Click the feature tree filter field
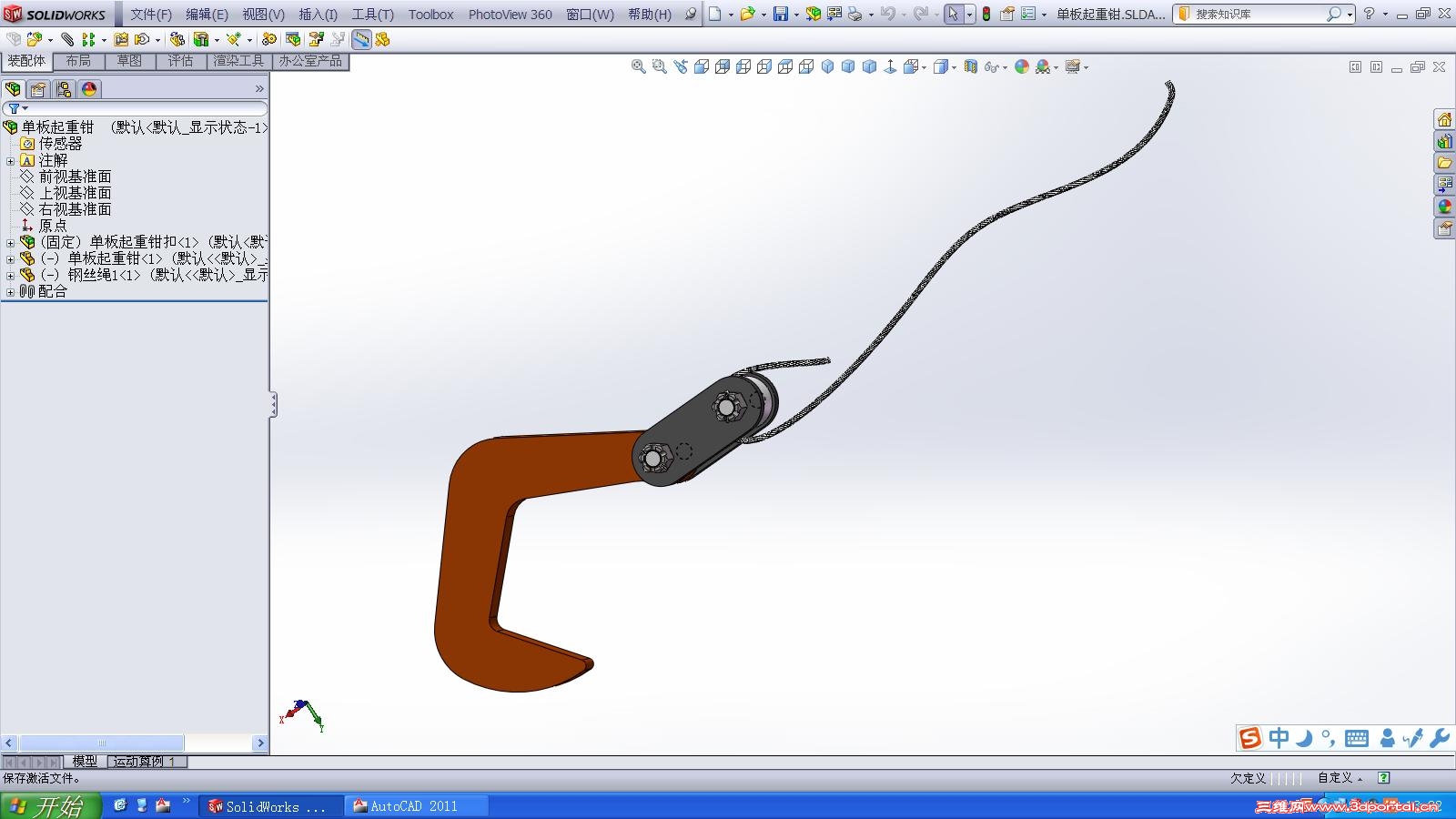Screen dimensions: 1456x819 click(x=135, y=108)
